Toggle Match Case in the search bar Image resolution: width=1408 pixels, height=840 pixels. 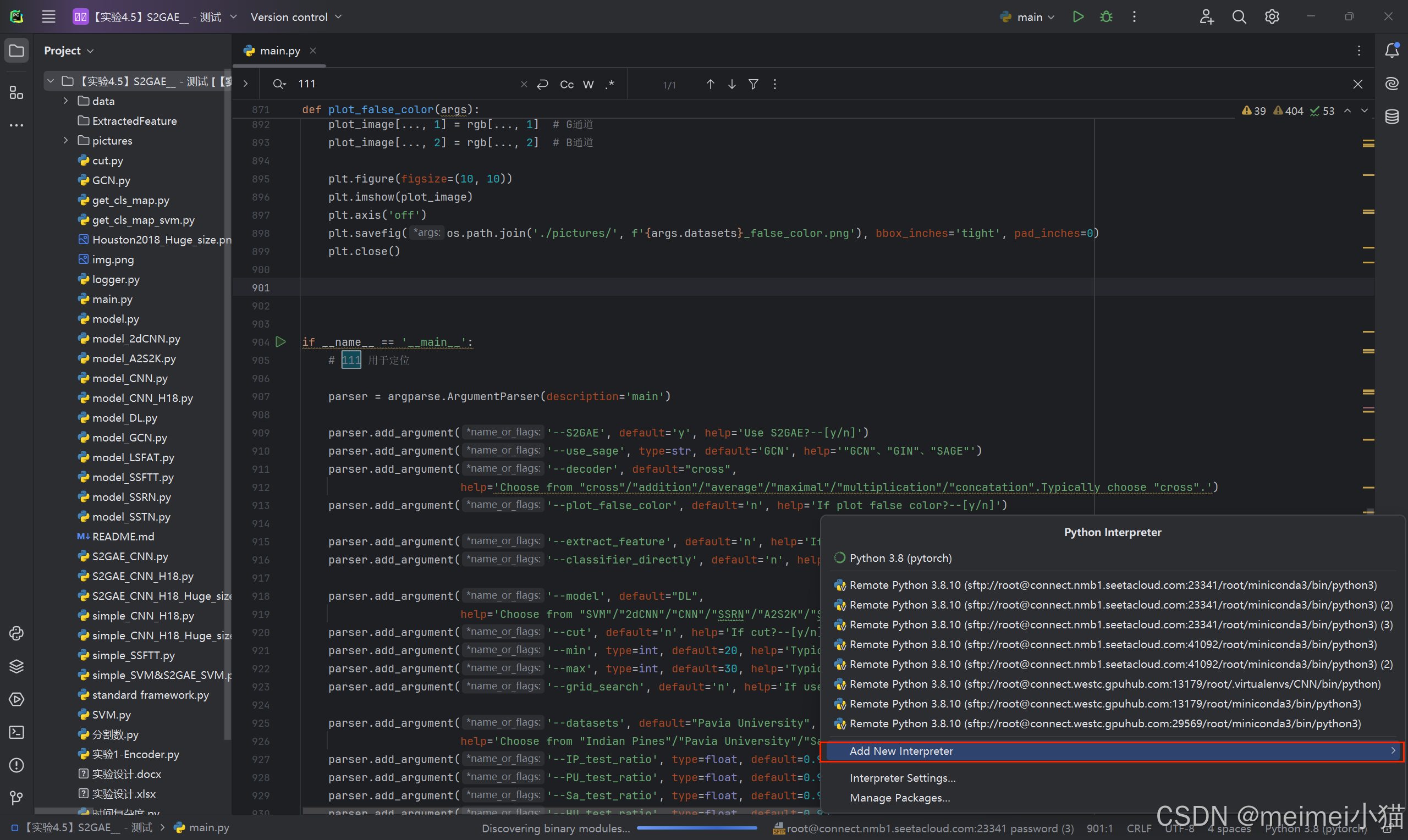[x=566, y=84]
